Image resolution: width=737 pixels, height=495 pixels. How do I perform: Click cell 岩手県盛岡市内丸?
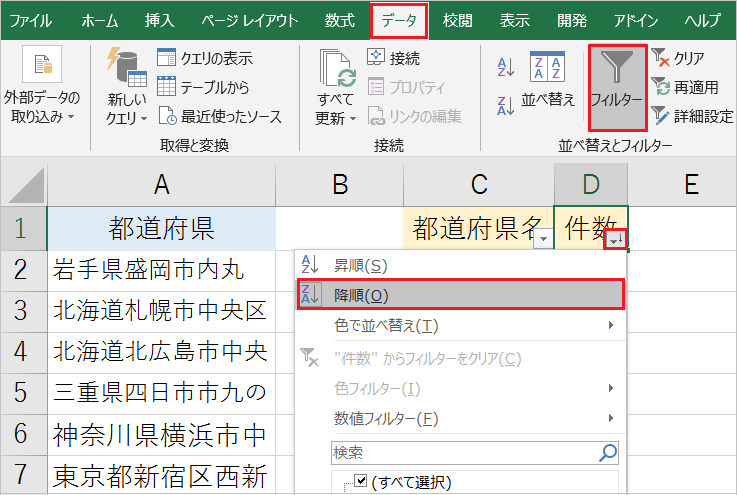pyautogui.click(x=161, y=271)
